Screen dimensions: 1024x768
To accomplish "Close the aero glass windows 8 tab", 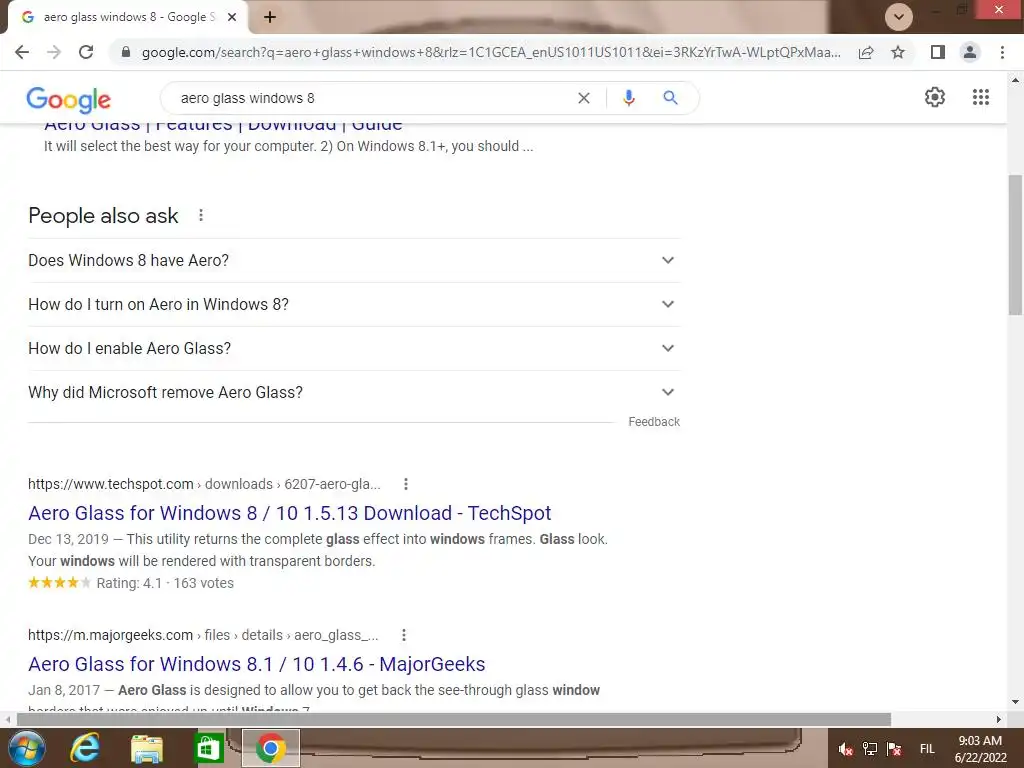I will point(232,17).
